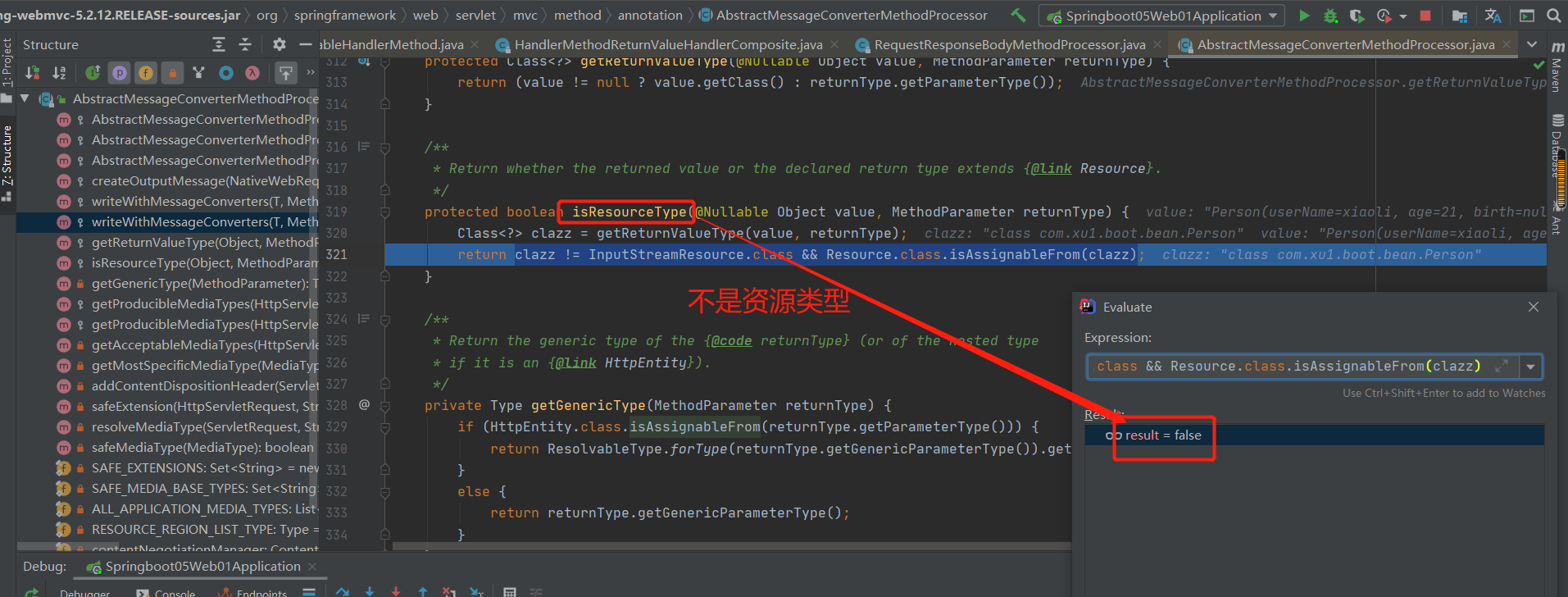Viewport: 1568px width, 597px height.
Task: Open the Z: Structure tool window tab
Action: [7, 162]
